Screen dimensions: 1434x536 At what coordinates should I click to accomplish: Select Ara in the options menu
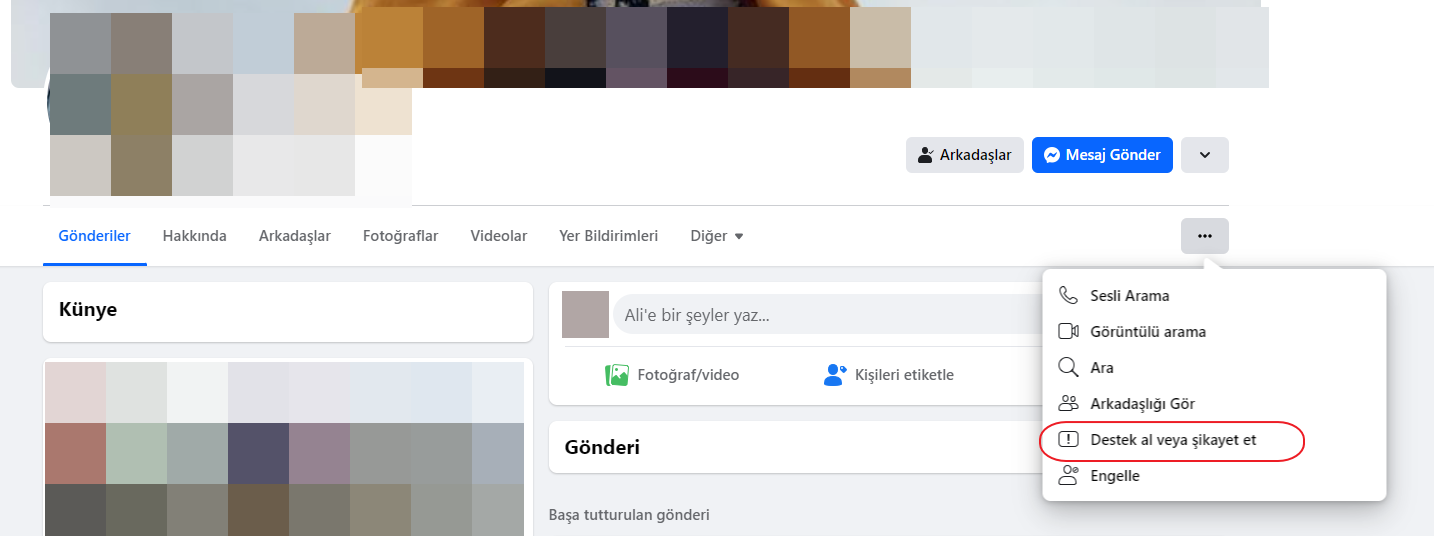coord(1214,368)
